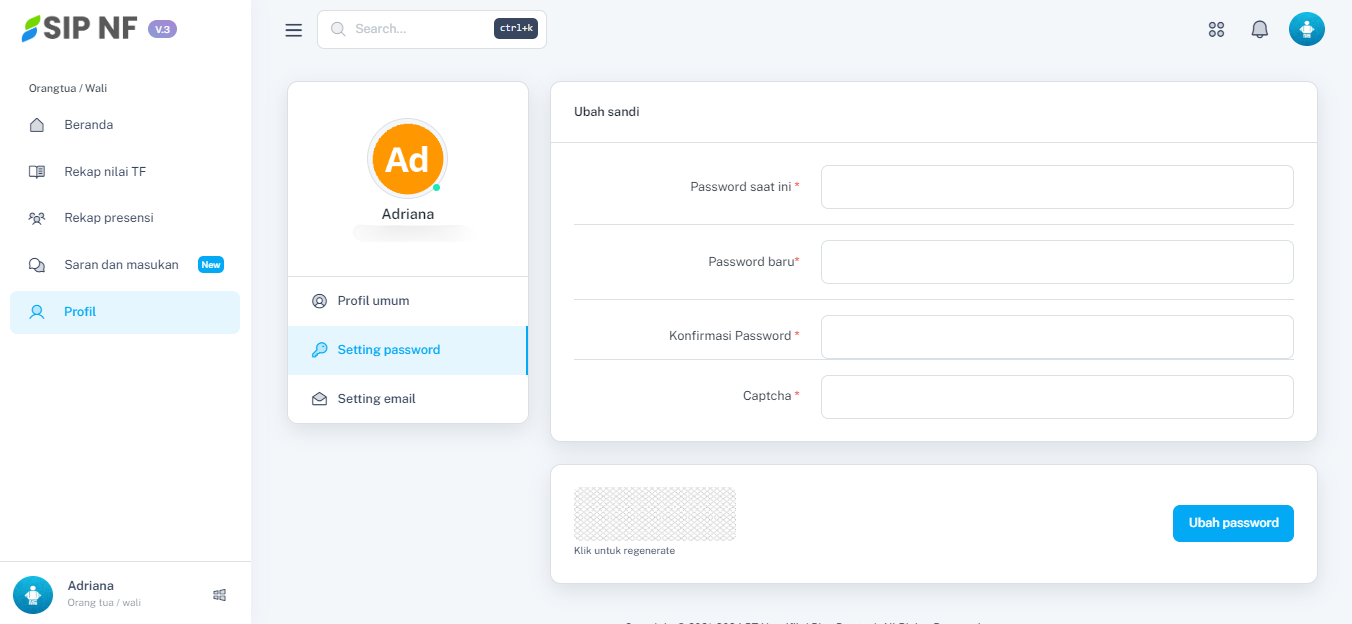Click sidebar footer Adriana avatar
Image resolution: width=1352 pixels, height=624 pixels.
point(33,594)
